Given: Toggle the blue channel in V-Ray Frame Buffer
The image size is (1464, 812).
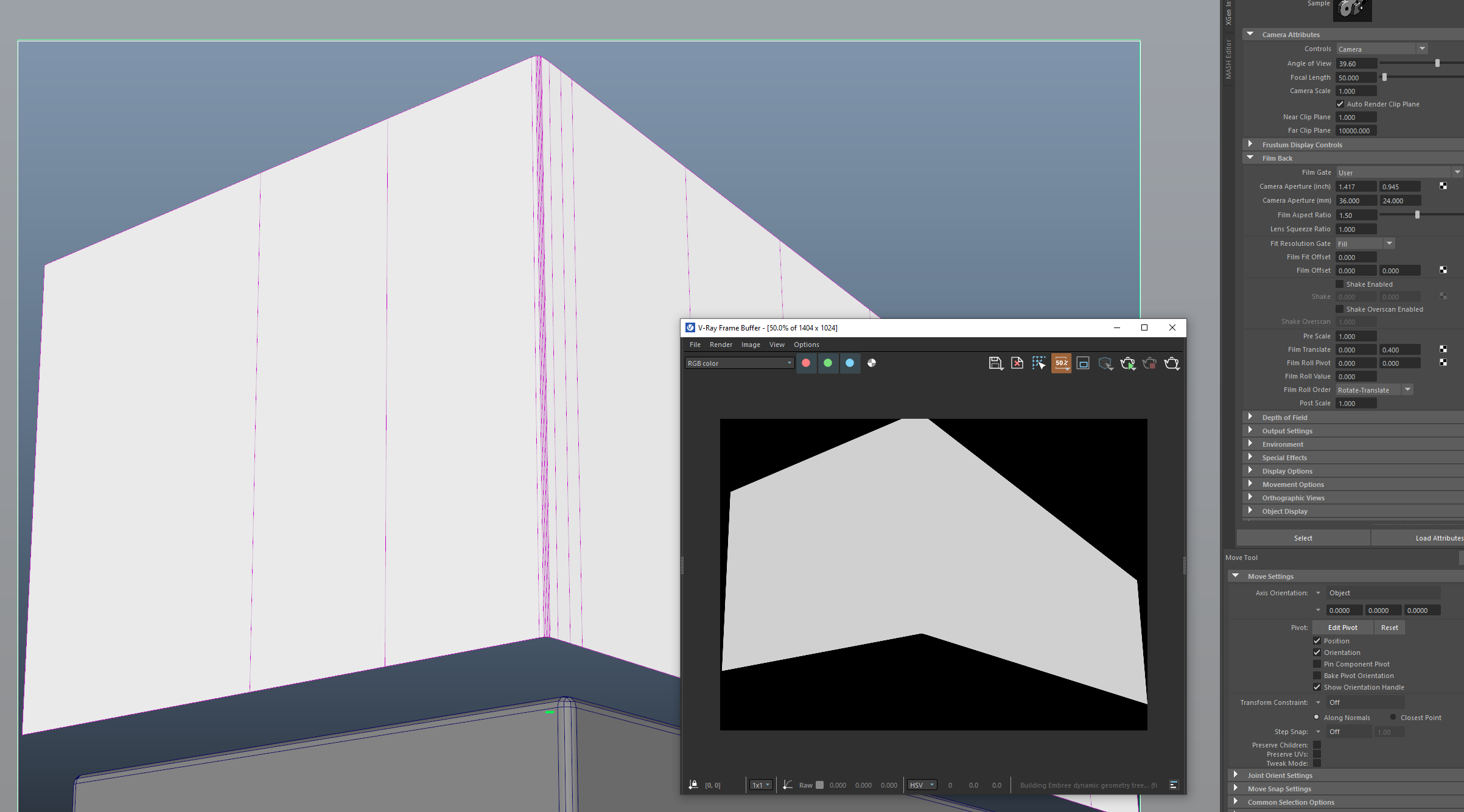Looking at the screenshot, I should point(850,363).
